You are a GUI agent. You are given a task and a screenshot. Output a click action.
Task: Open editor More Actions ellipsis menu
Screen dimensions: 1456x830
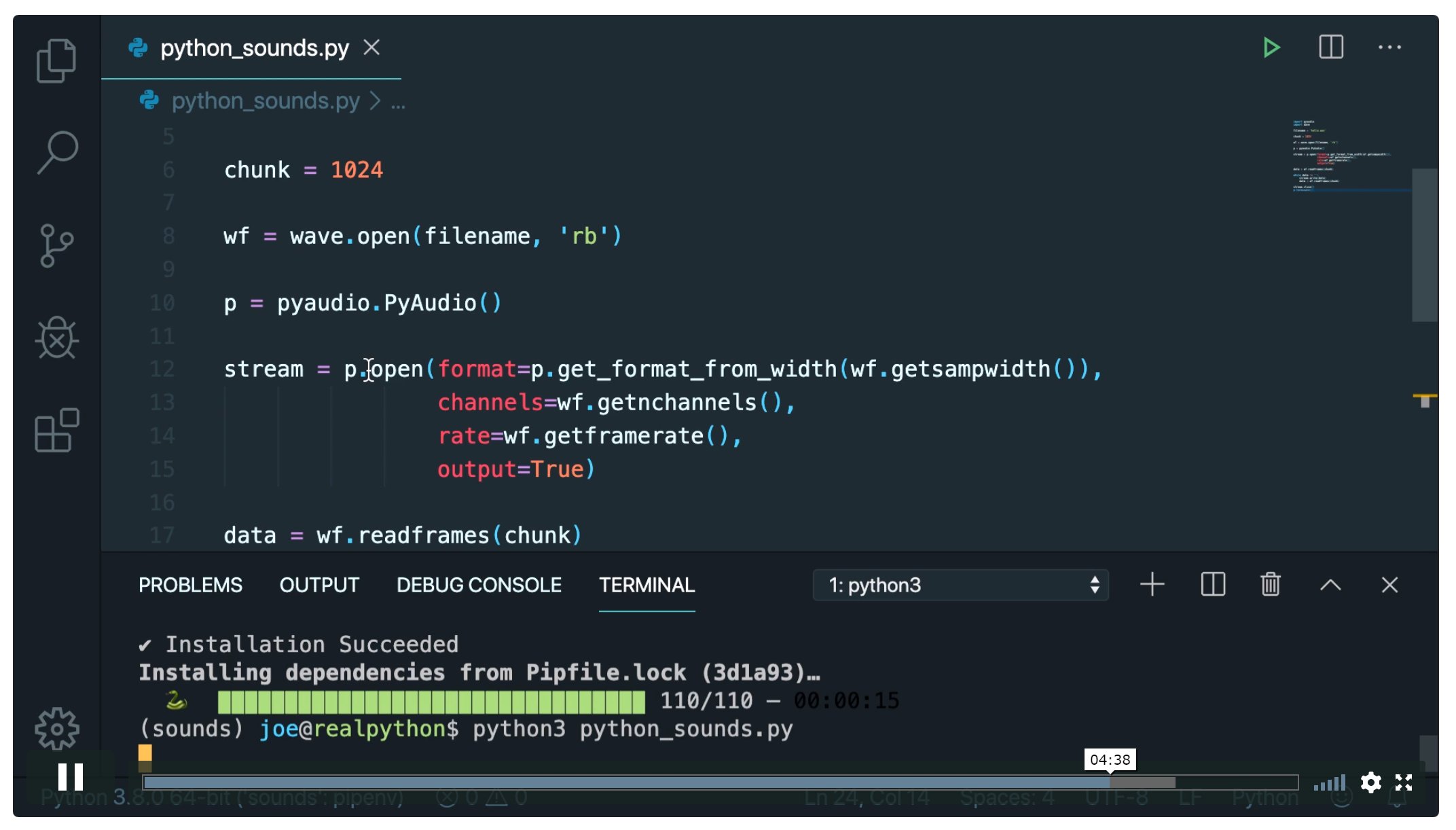click(x=1389, y=48)
